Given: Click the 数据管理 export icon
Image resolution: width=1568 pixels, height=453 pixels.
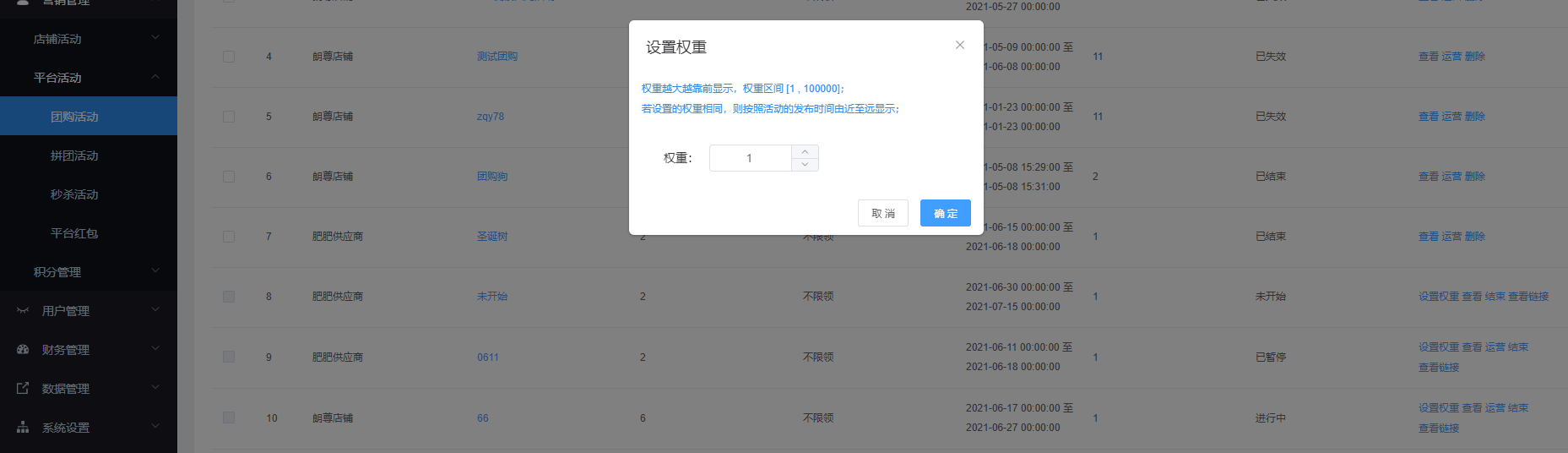Looking at the screenshot, I should click(23, 389).
